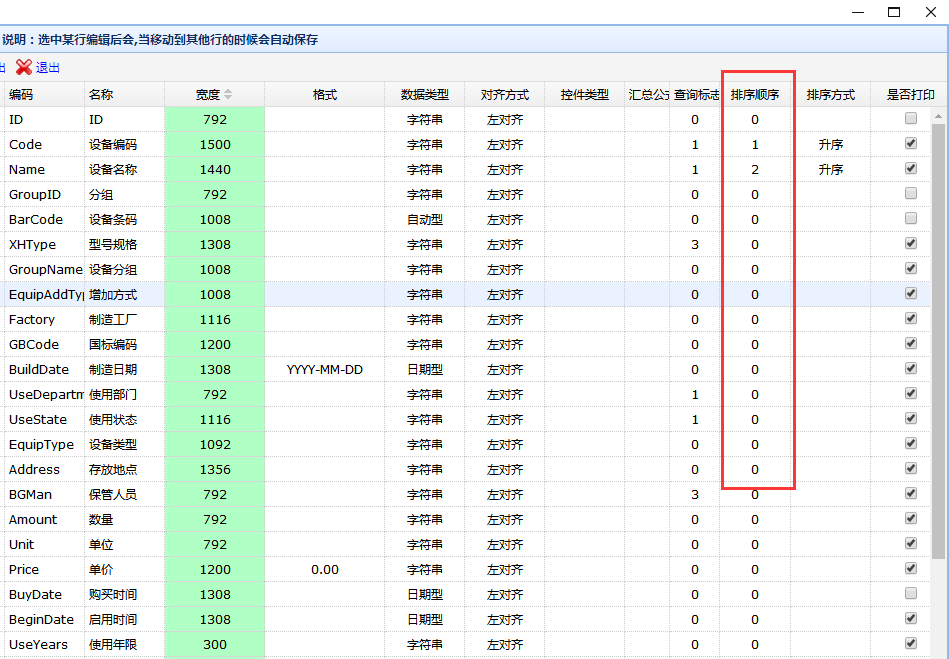The height and width of the screenshot is (659, 949).
Task: Open the 日期型 data type cell for BuildDate
Action: click(x=424, y=370)
